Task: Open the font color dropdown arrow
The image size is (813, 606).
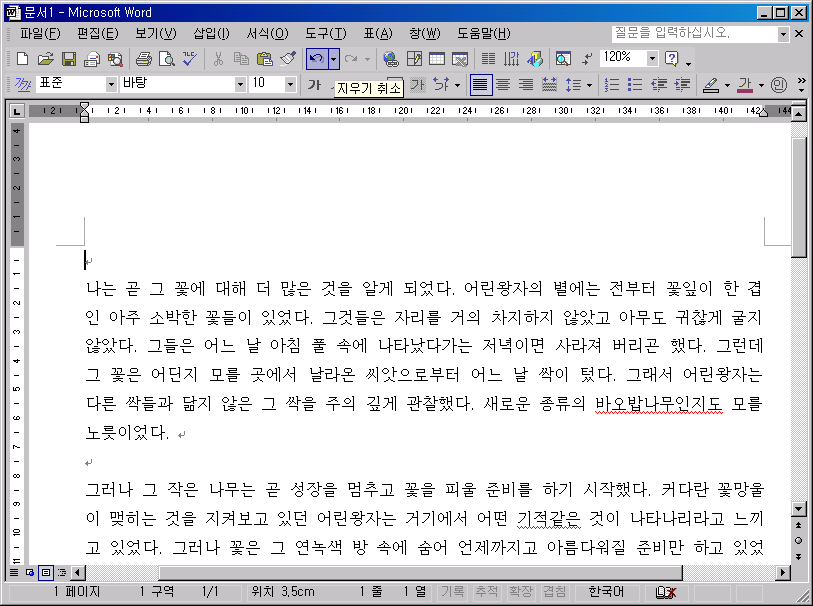Action: (761, 85)
